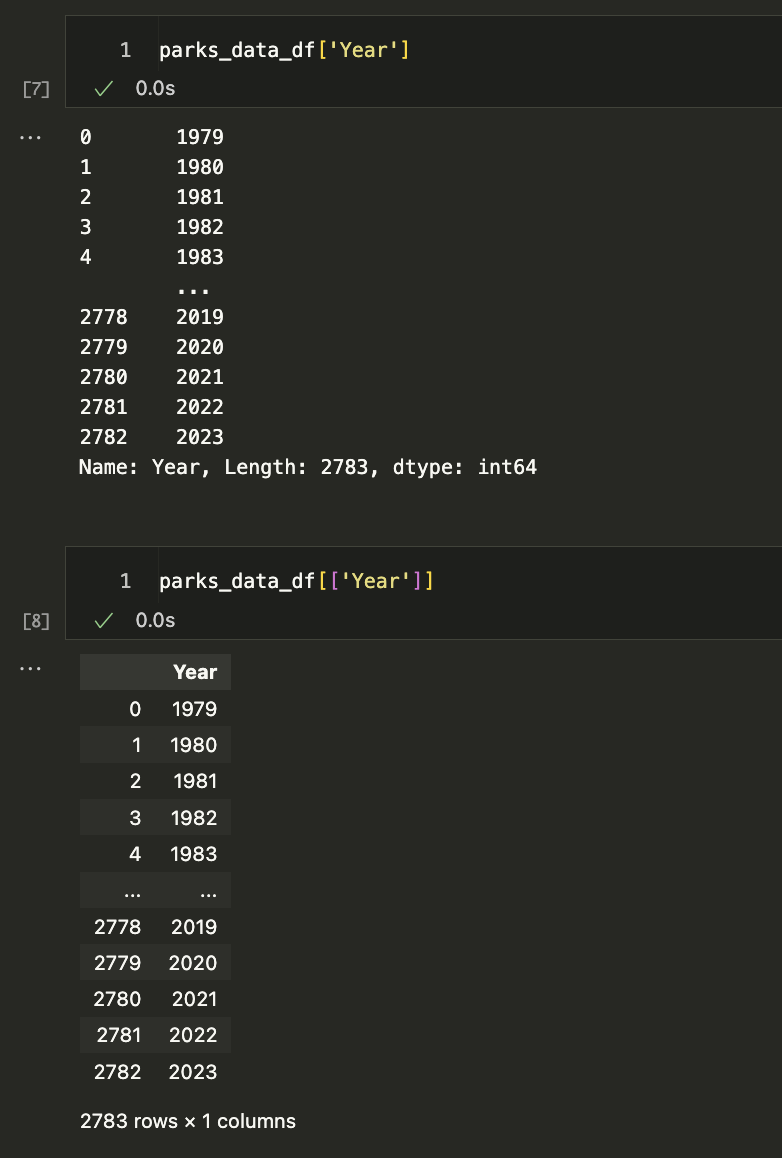This screenshot has width=782, height=1158.
Task: Click the row 2782 line in the Series output
Action: 151,437
